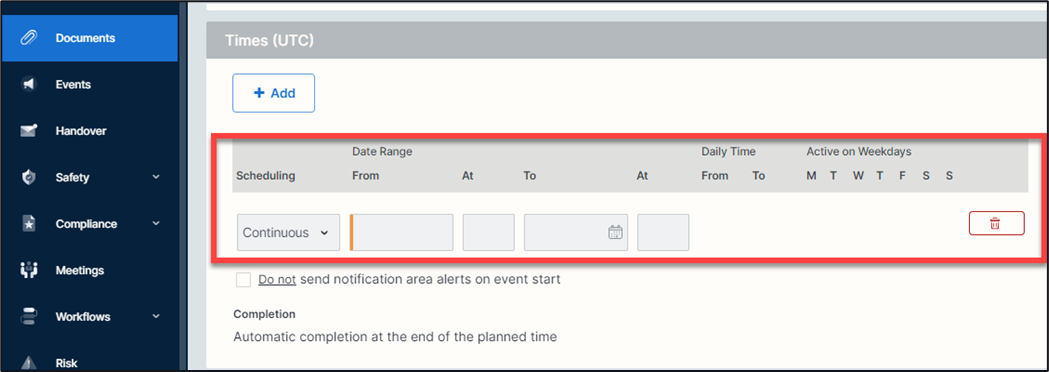Screen dimensions: 1049x372
Task: Click the Completion heading
Action: (x=264, y=314)
